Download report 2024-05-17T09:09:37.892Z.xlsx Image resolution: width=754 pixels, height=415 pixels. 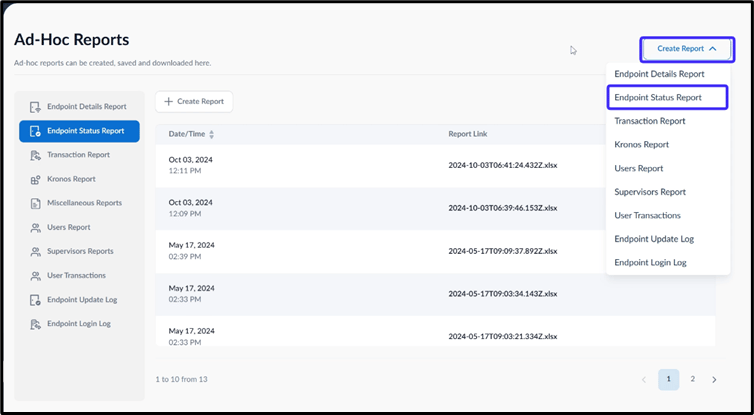coord(503,251)
